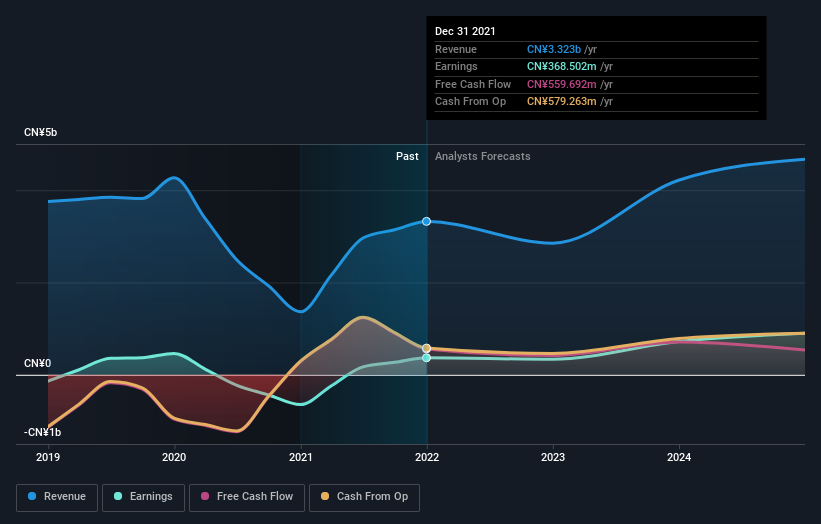821x524 pixels.
Task: Select the blue Revenue data point marker
Action: (427, 221)
